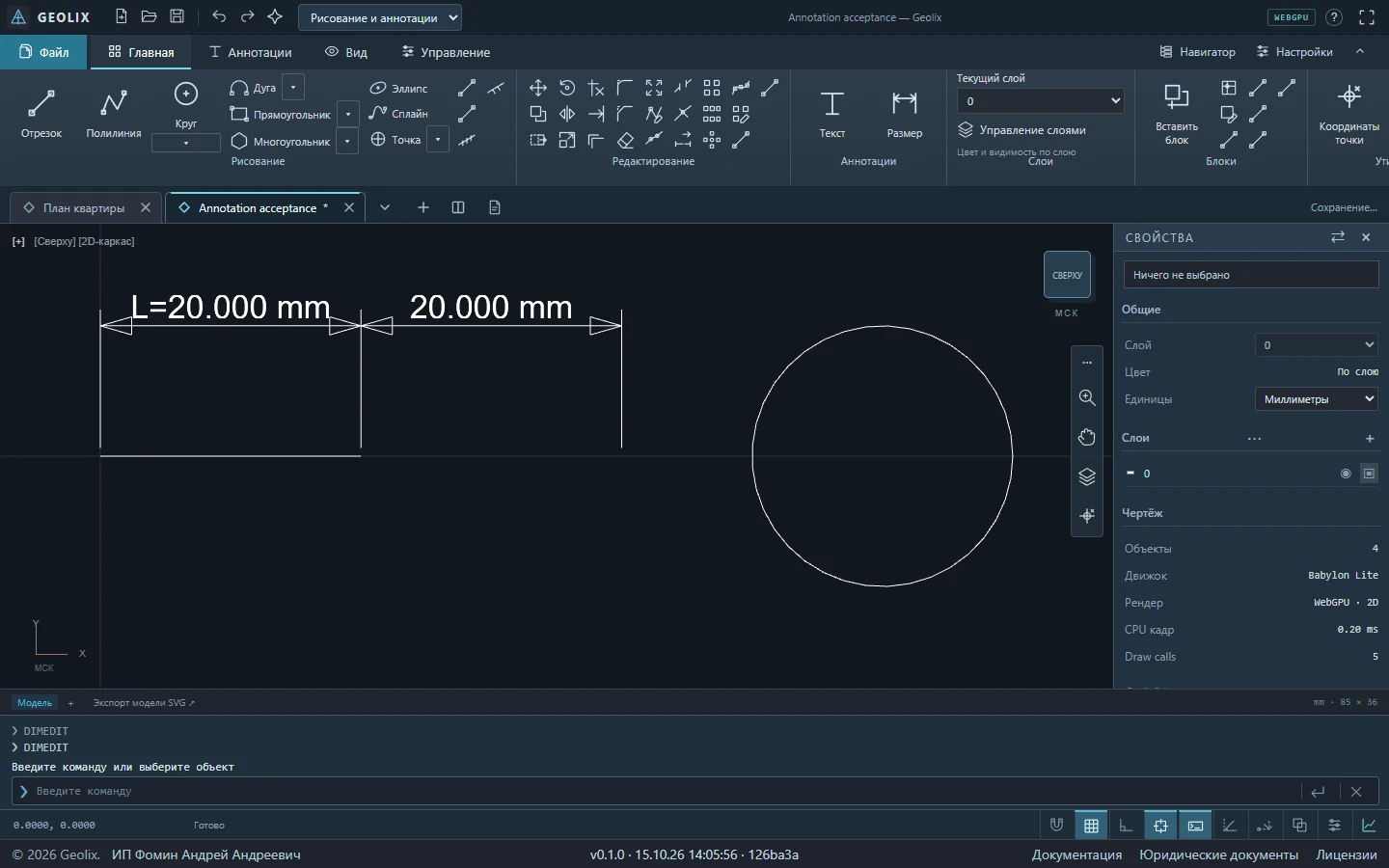This screenshot has width=1389, height=868.
Task: Expand the Текущий слой layer dropdown
Action: [1040, 100]
